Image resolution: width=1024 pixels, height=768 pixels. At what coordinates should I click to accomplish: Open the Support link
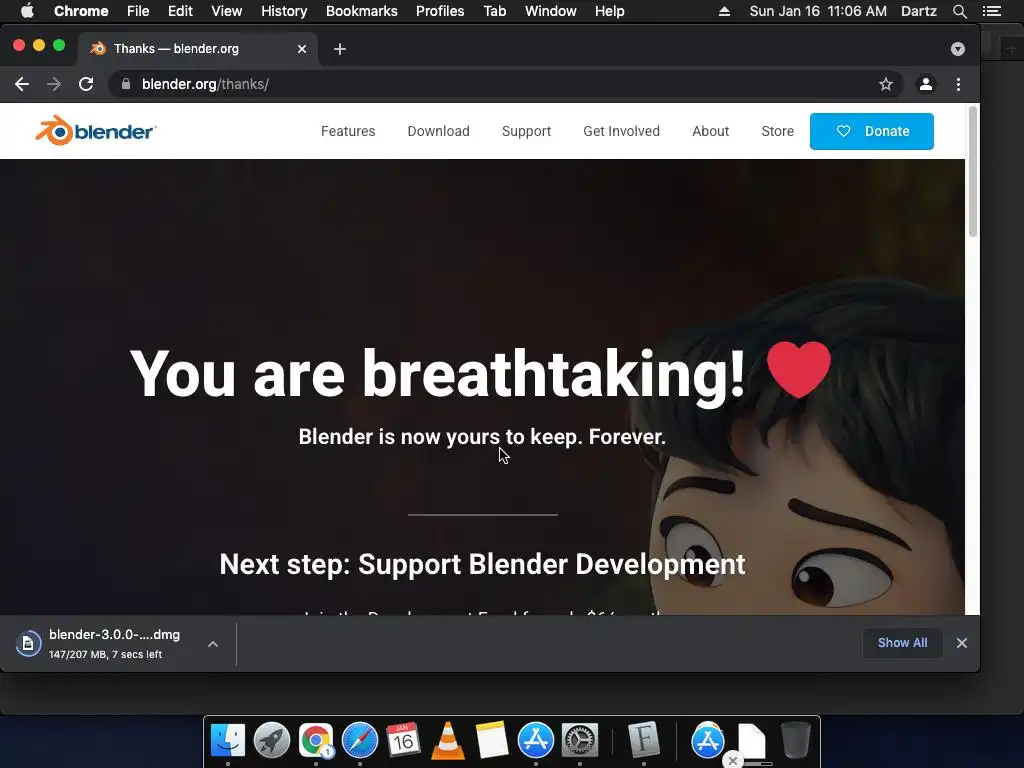(x=526, y=131)
